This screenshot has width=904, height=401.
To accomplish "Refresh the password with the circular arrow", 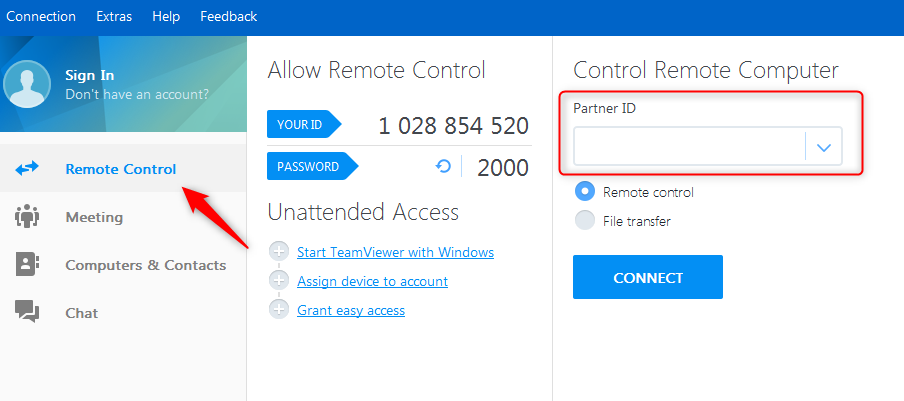I will [443, 166].
